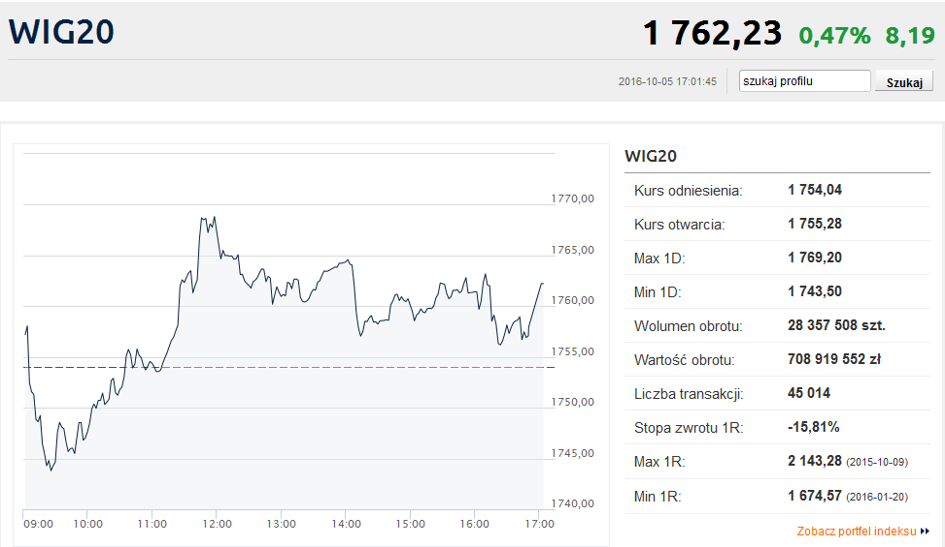Click the Max 1D value 1 769,20

[815, 258]
